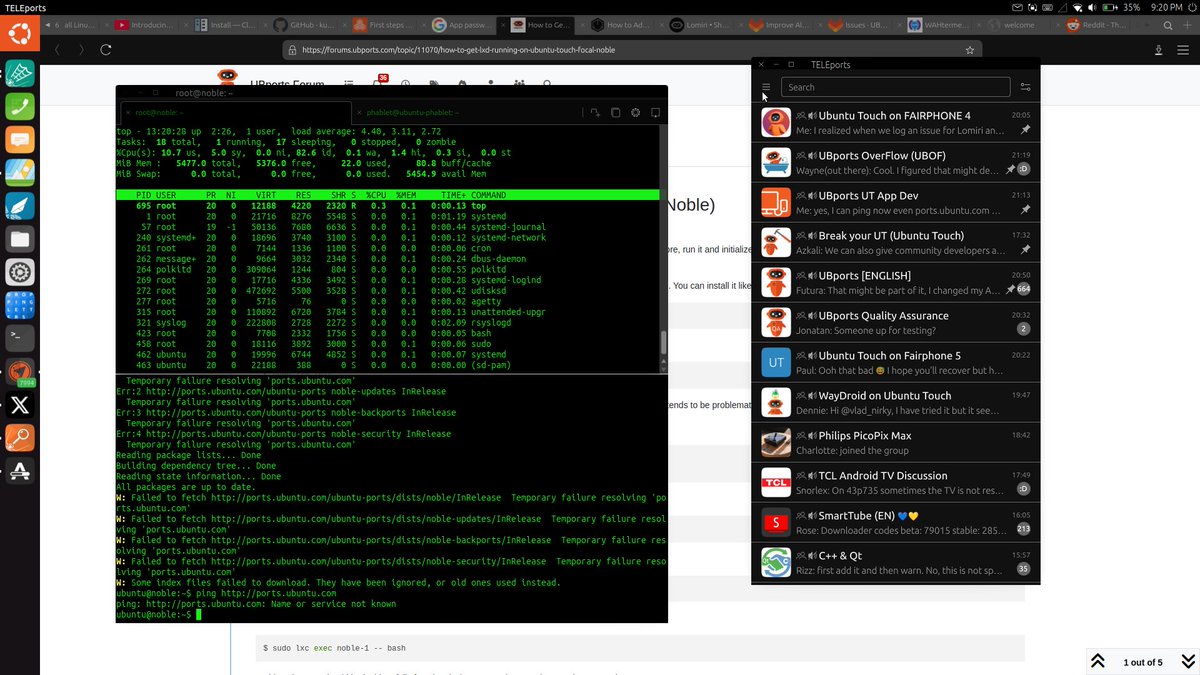Open terminal settings gear icon
Image resolution: width=1200 pixels, height=675 pixels.
point(635,113)
